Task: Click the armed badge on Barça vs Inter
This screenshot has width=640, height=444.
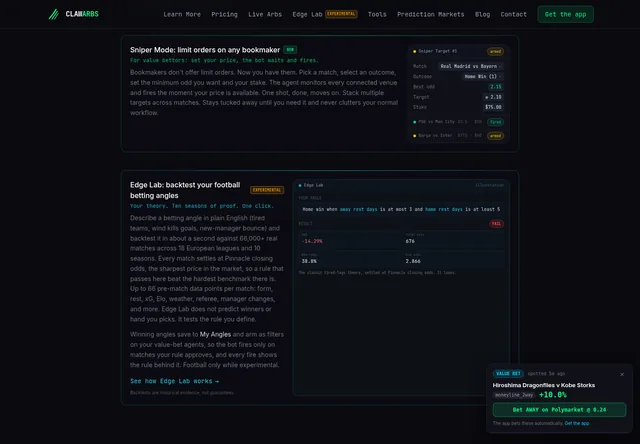Action: (495, 136)
